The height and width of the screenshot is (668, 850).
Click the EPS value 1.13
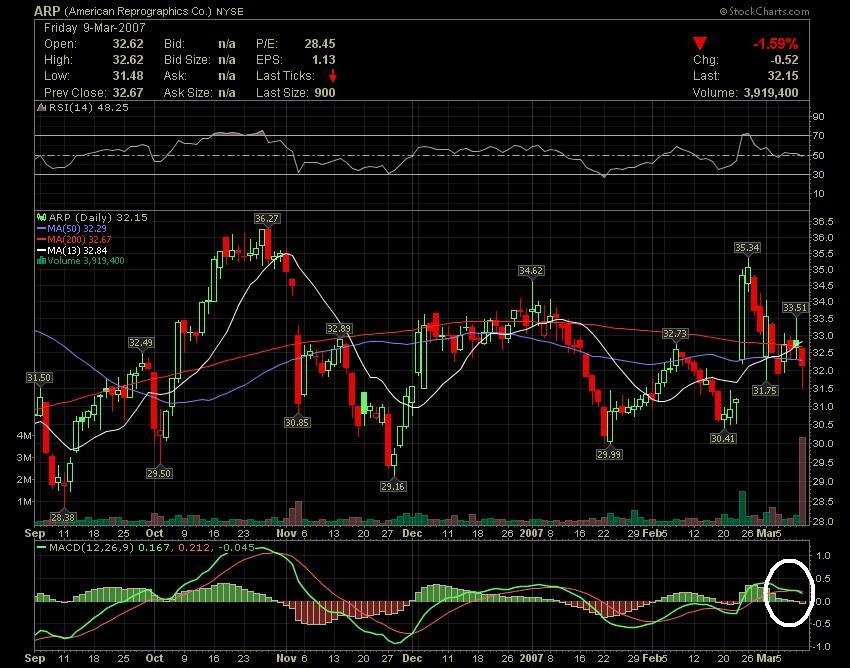click(x=324, y=60)
